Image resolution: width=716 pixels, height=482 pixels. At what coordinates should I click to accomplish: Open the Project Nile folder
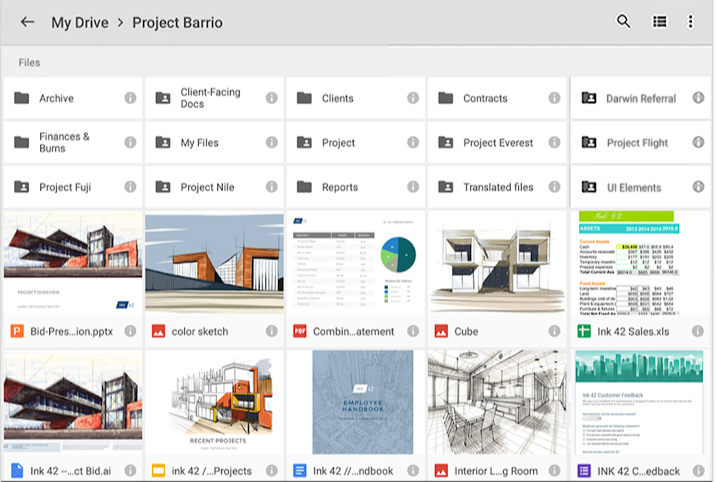[x=214, y=187]
